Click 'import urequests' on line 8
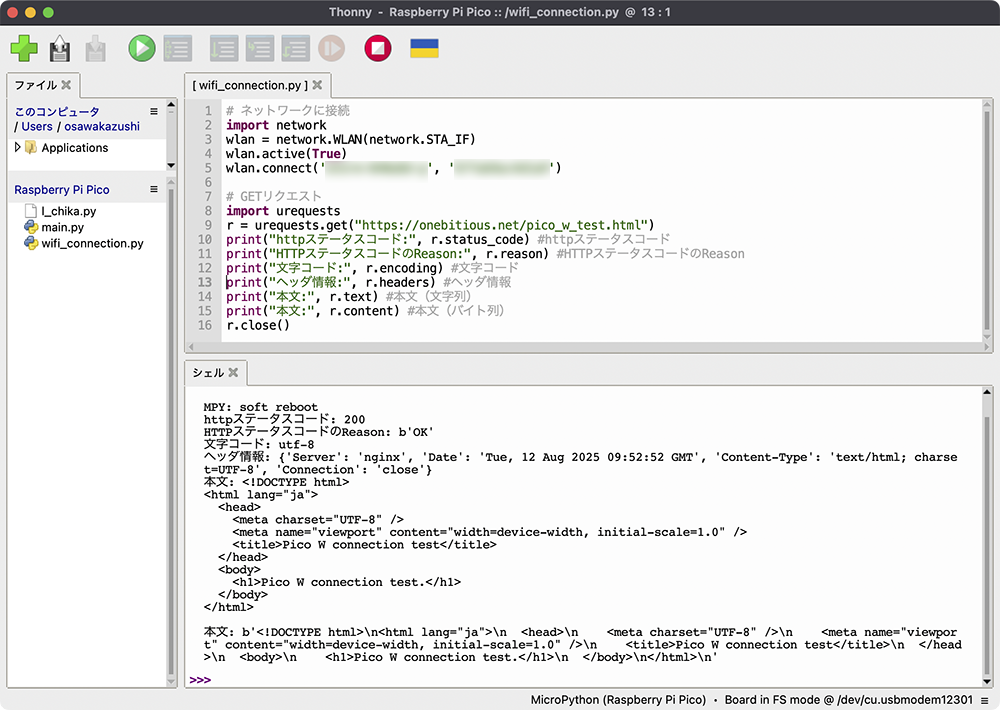This screenshot has height=710, width=1000. point(283,211)
